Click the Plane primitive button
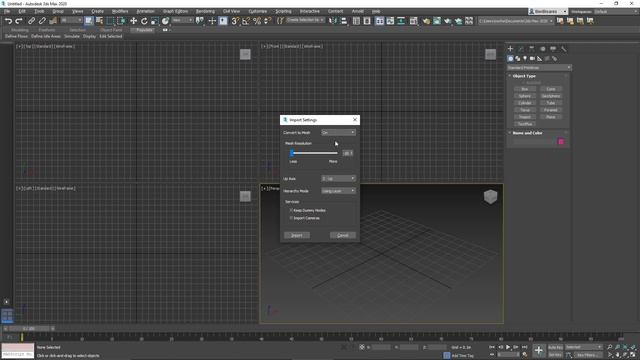This screenshot has width=640, height=360. coord(551,117)
